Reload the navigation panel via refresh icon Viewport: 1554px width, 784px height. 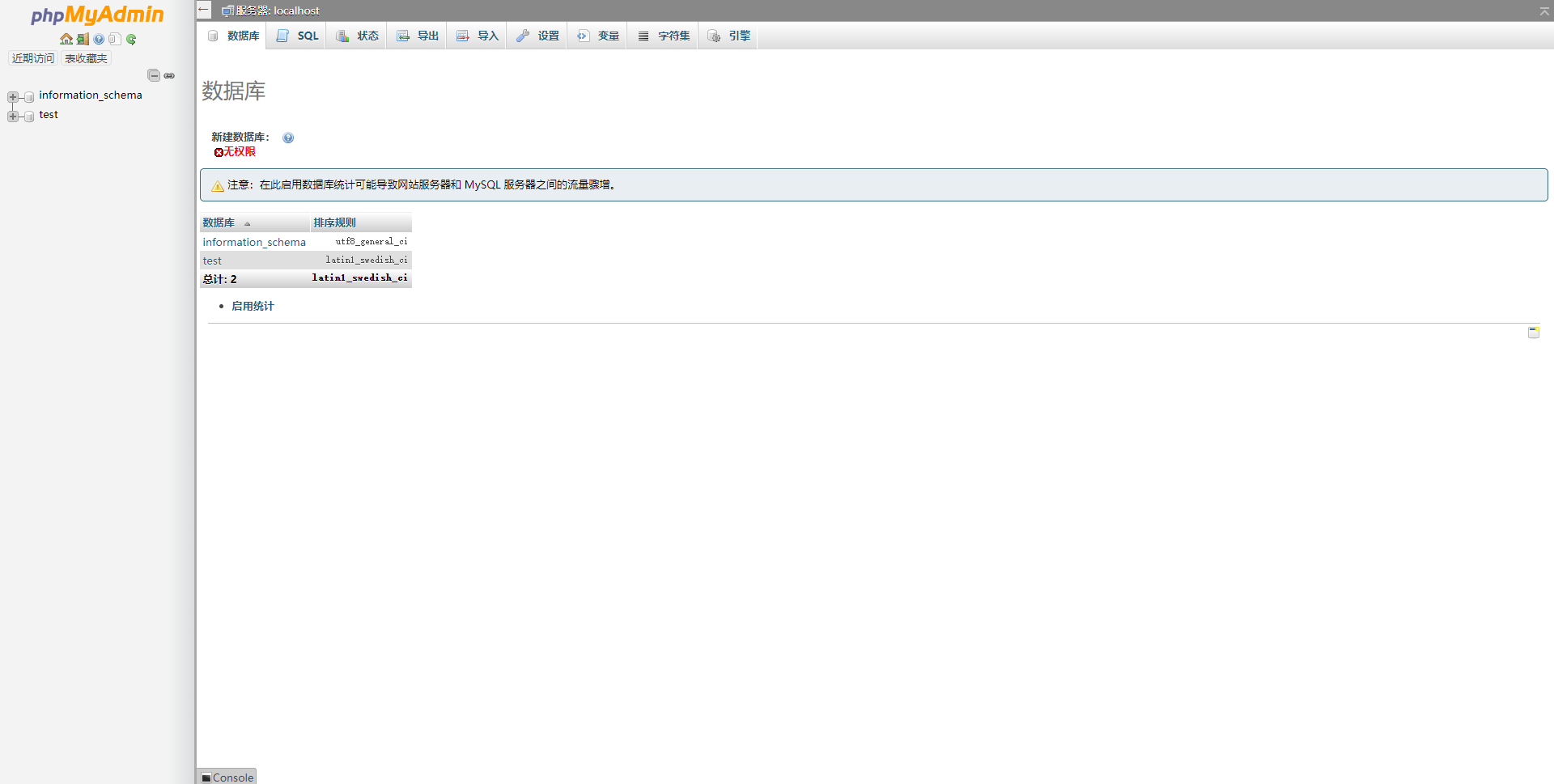(131, 39)
